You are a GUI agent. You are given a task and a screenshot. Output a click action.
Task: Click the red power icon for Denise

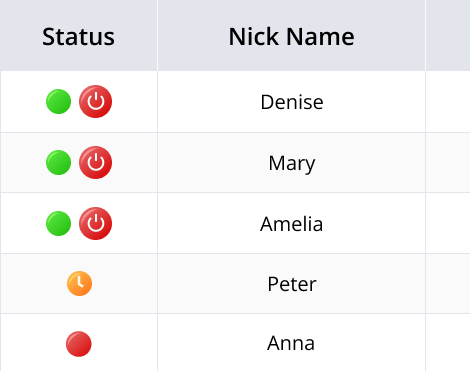click(95, 102)
